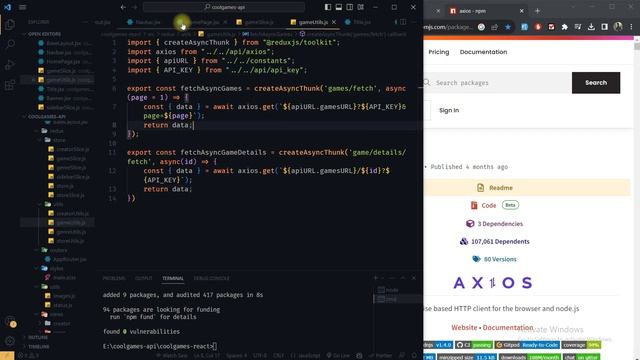Open the browser downloads icon
The width and height of the screenshot is (640, 360).
[x=591, y=27]
